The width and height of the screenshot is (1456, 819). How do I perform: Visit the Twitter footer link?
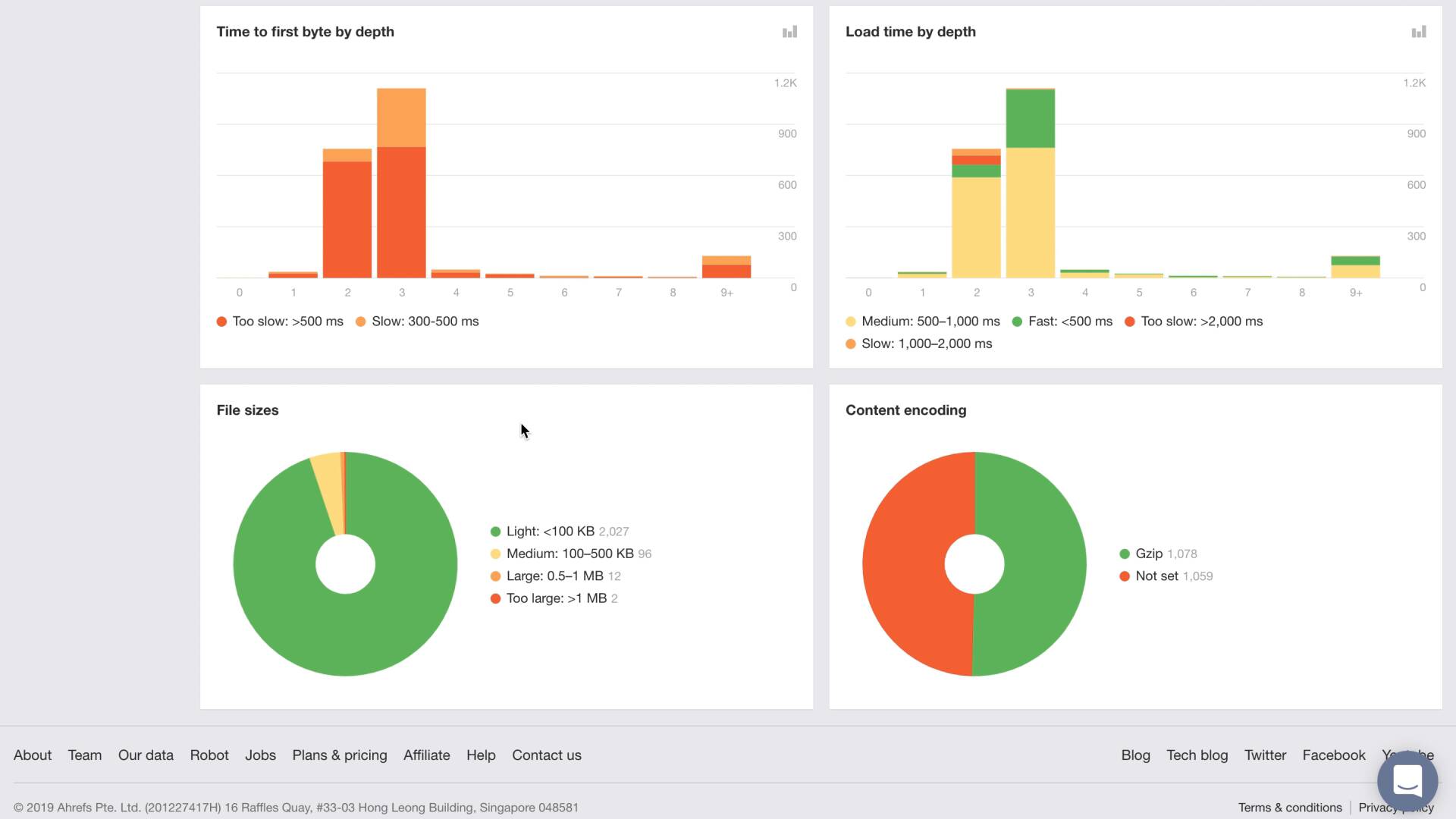tap(1265, 755)
